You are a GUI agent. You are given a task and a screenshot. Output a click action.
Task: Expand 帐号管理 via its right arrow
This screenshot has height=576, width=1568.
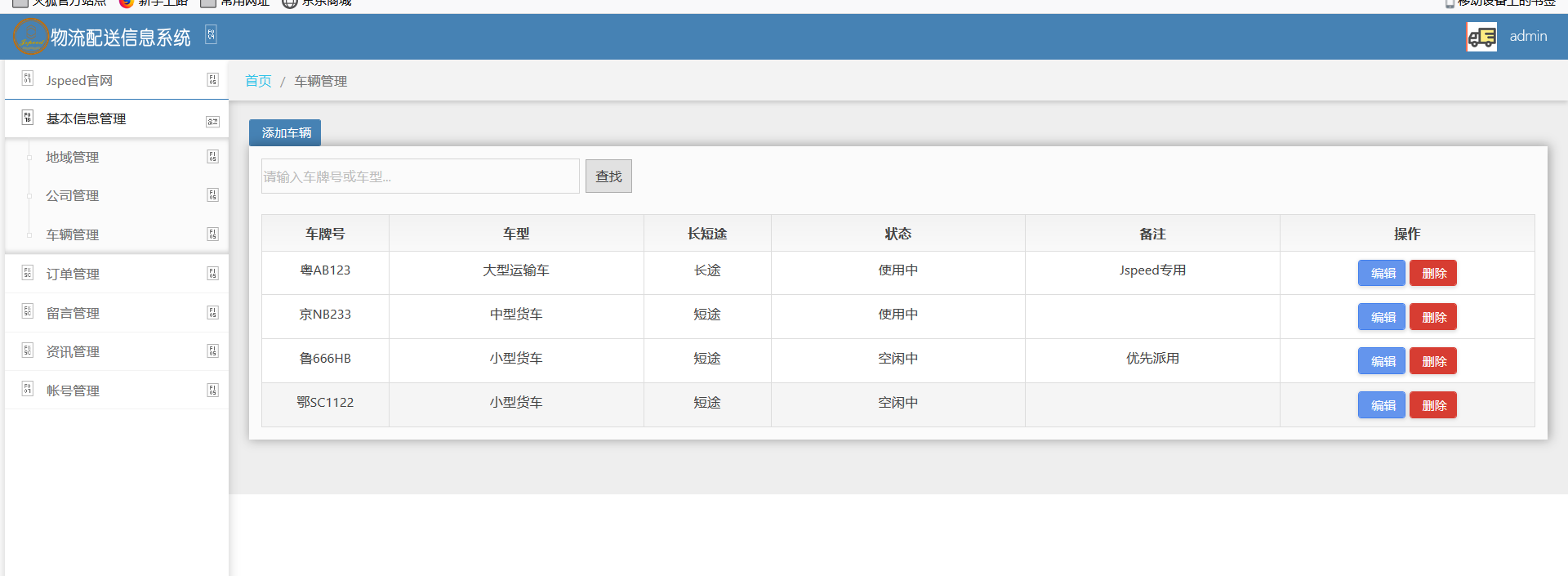[212, 391]
